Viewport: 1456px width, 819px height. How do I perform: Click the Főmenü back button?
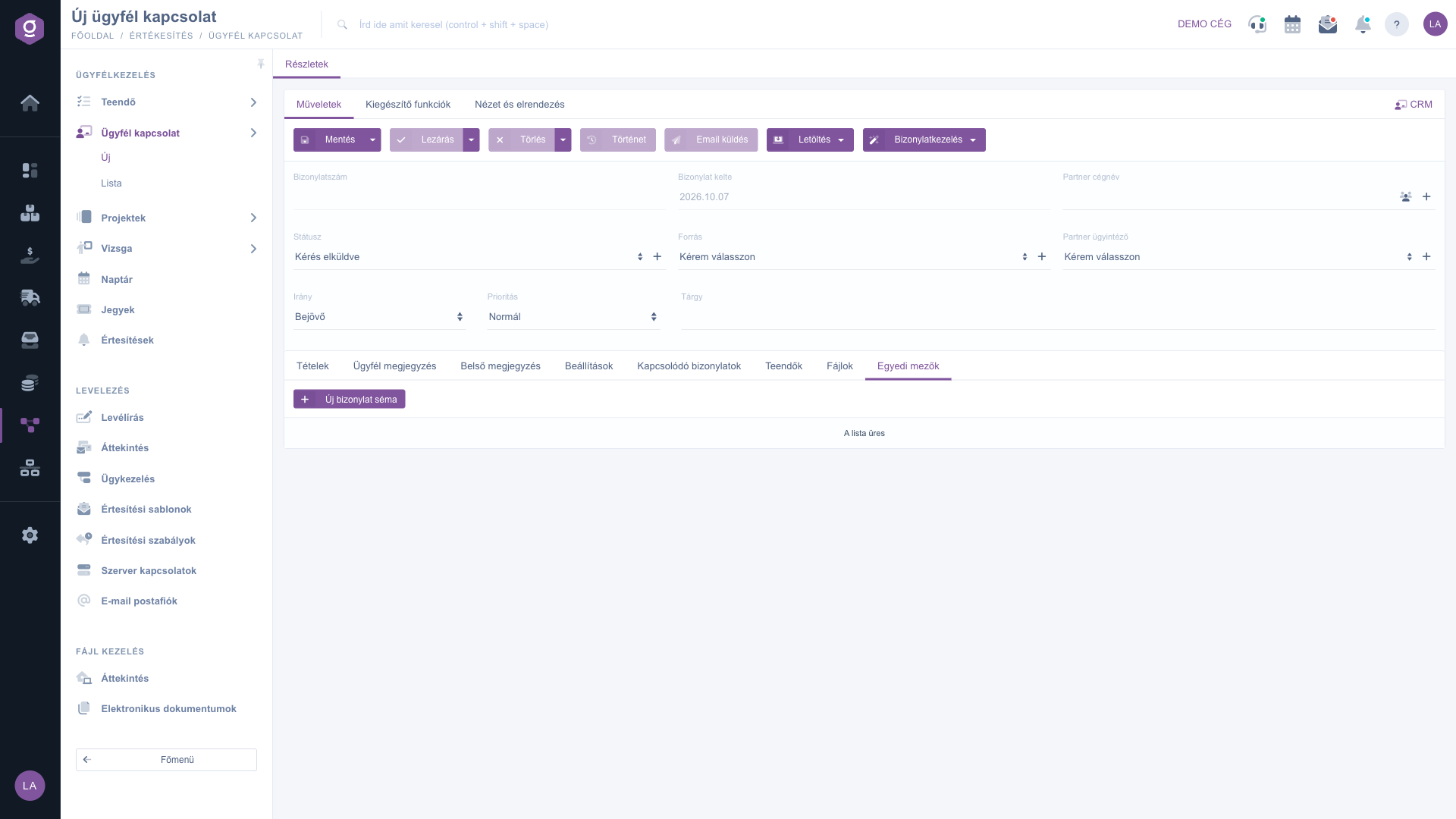pos(166,760)
